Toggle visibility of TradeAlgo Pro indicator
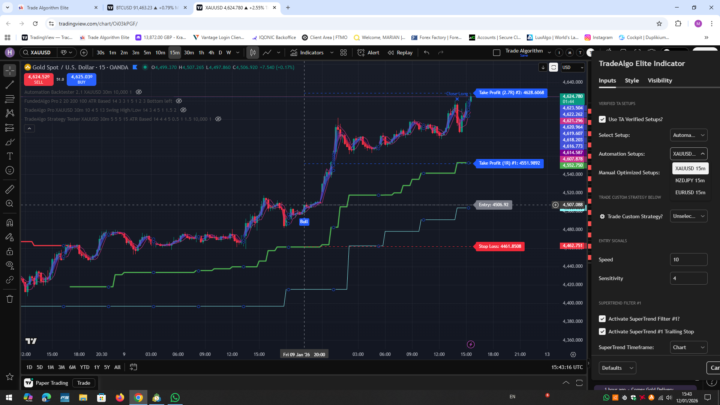The height and width of the screenshot is (405, 720). click(183, 110)
